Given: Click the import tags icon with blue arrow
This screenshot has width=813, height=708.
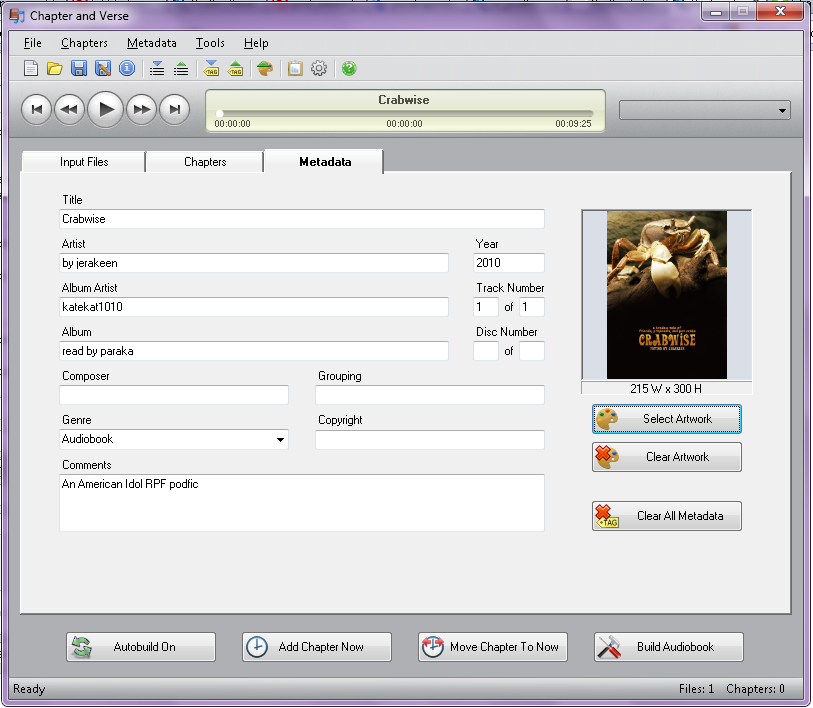Looking at the screenshot, I should click(x=211, y=69).
